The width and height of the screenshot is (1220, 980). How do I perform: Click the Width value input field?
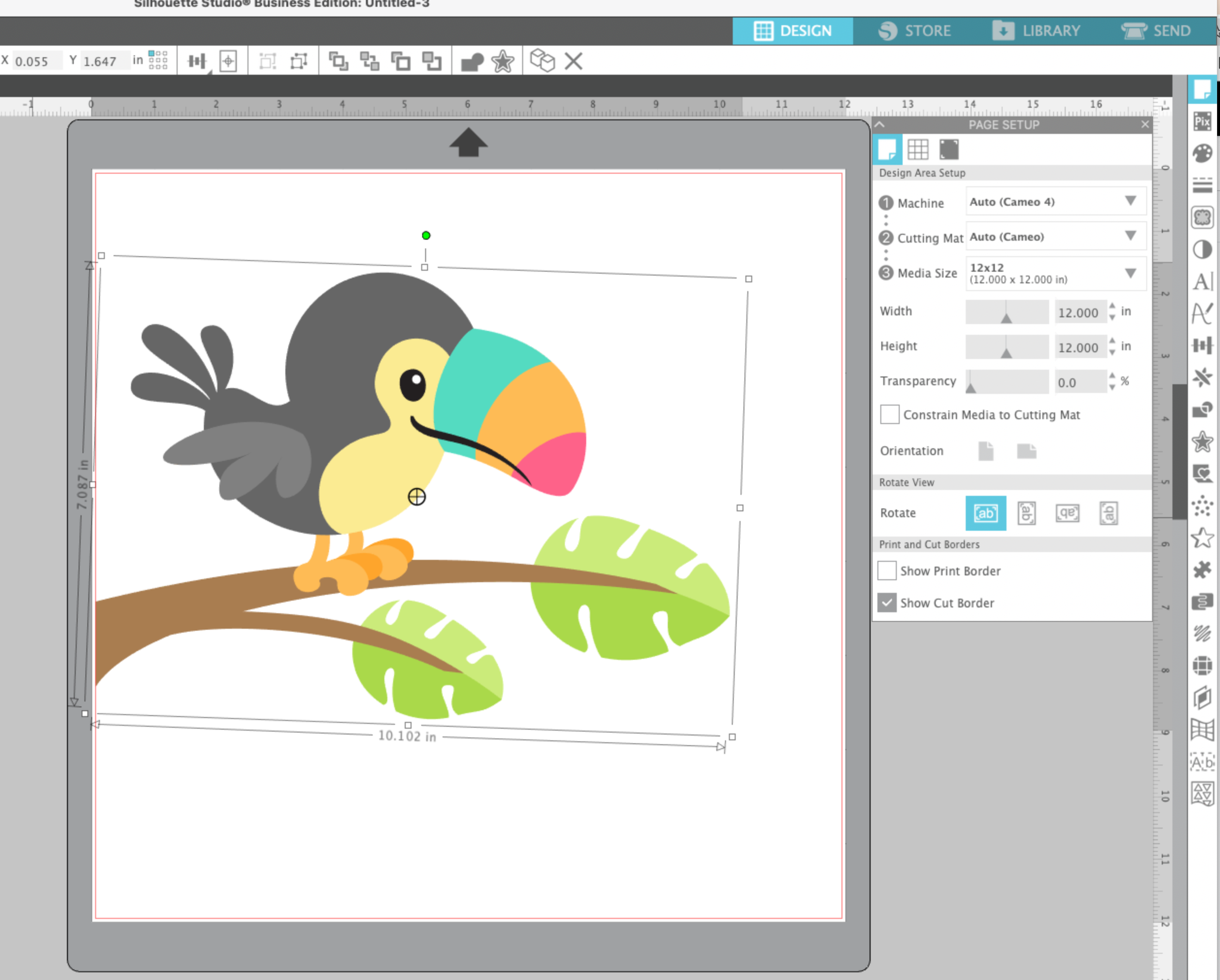coord(1079,312)
